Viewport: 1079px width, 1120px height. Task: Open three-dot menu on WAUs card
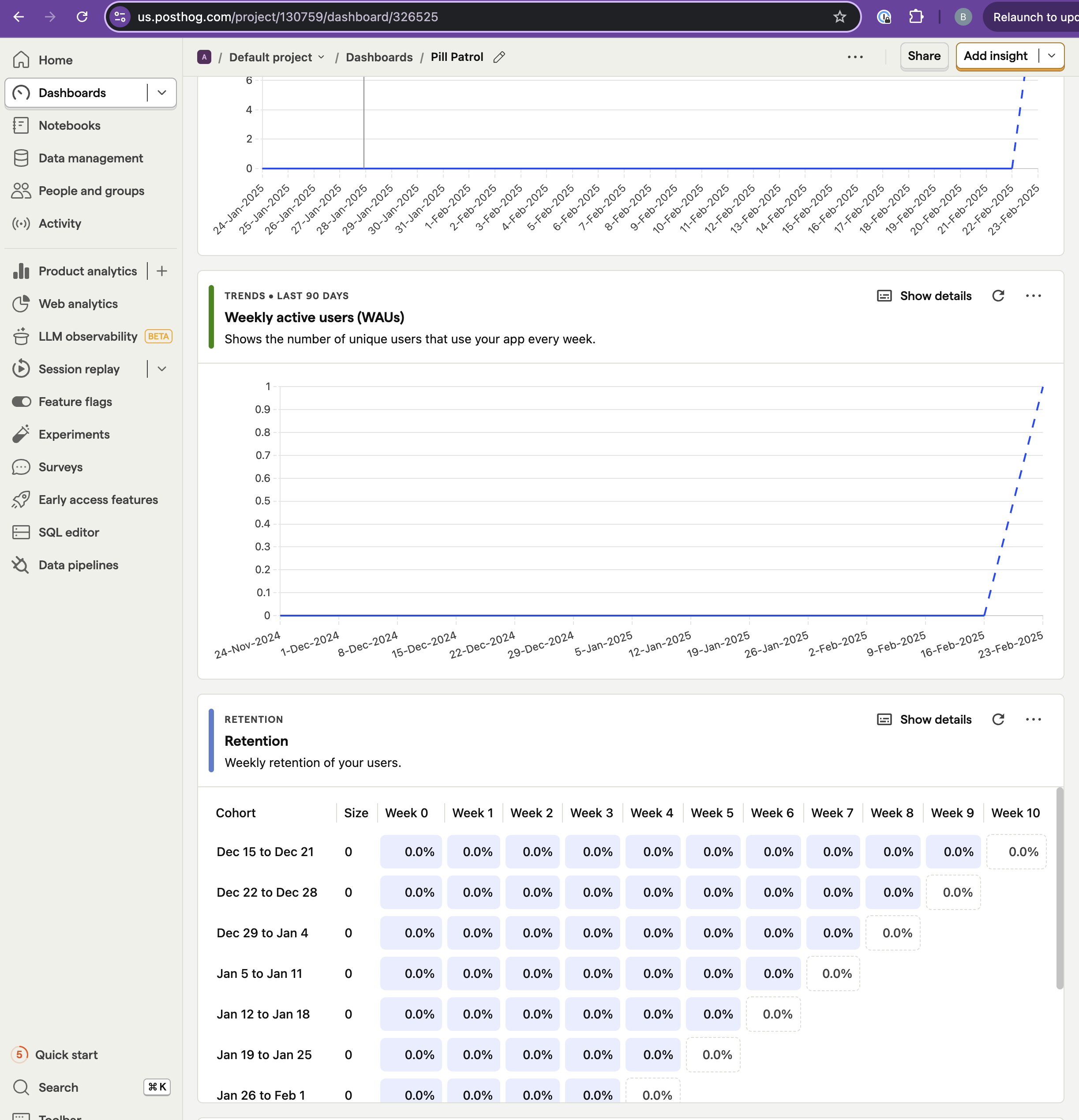coord(1033,296)
